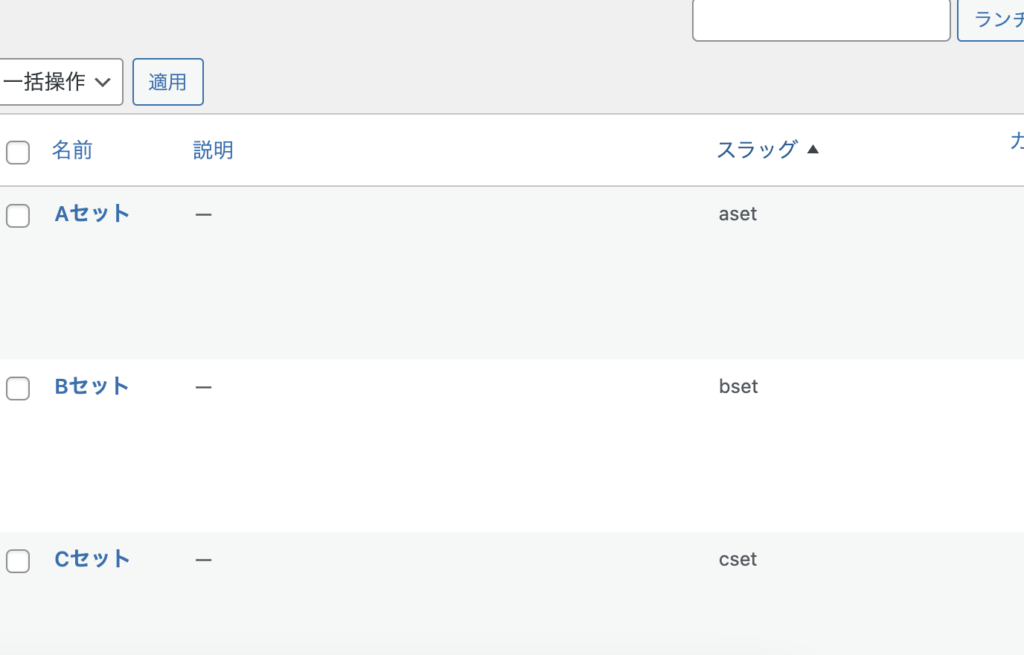Click the sort arrow beside スラッグ
The height and width of the screenshot is (655, 1024).
tap(812, 150)
